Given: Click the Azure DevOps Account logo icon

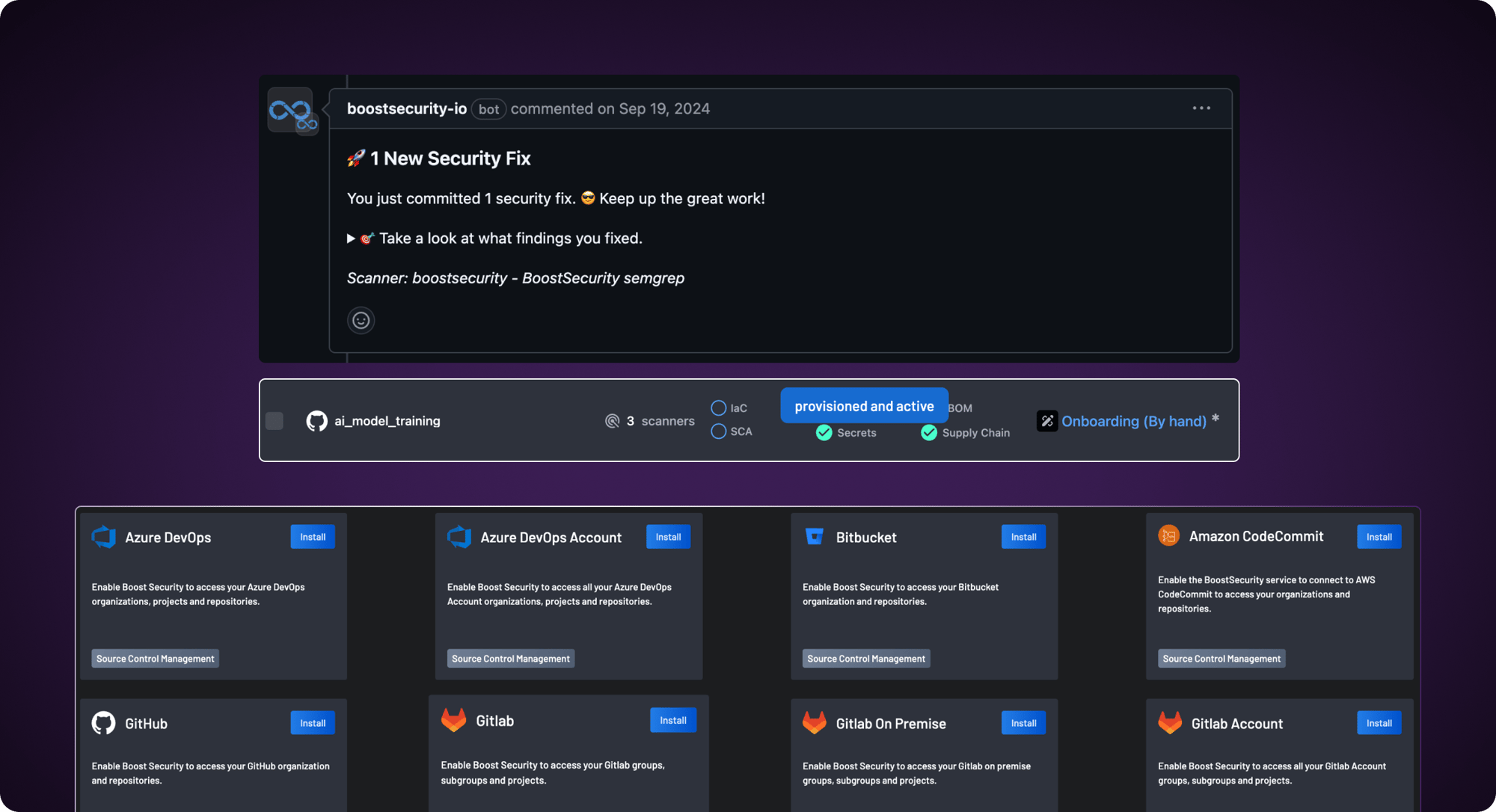Looking at the screenshot, I should pos(459,537).
